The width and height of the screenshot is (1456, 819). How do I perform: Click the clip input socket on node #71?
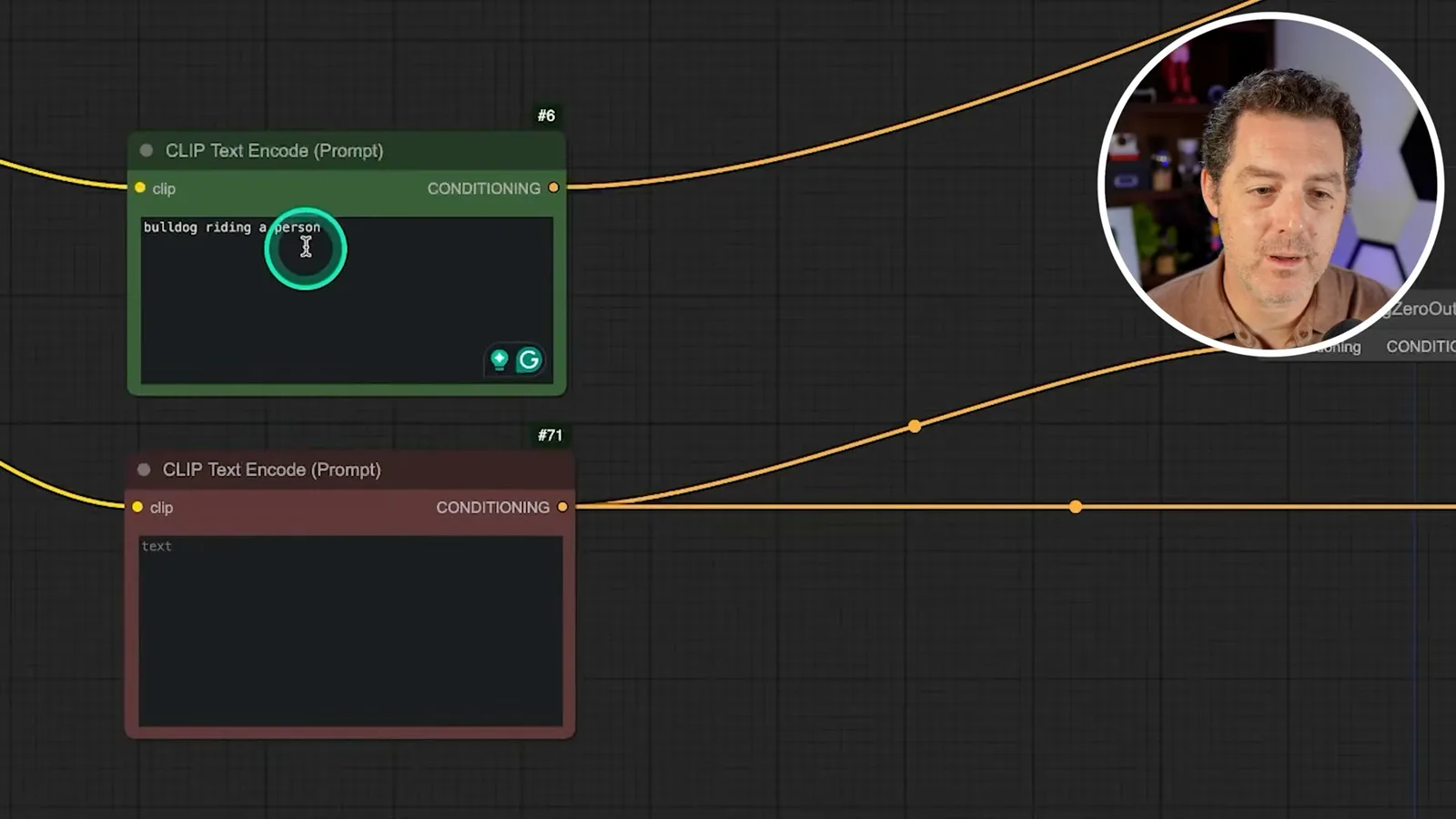point(137,507)
